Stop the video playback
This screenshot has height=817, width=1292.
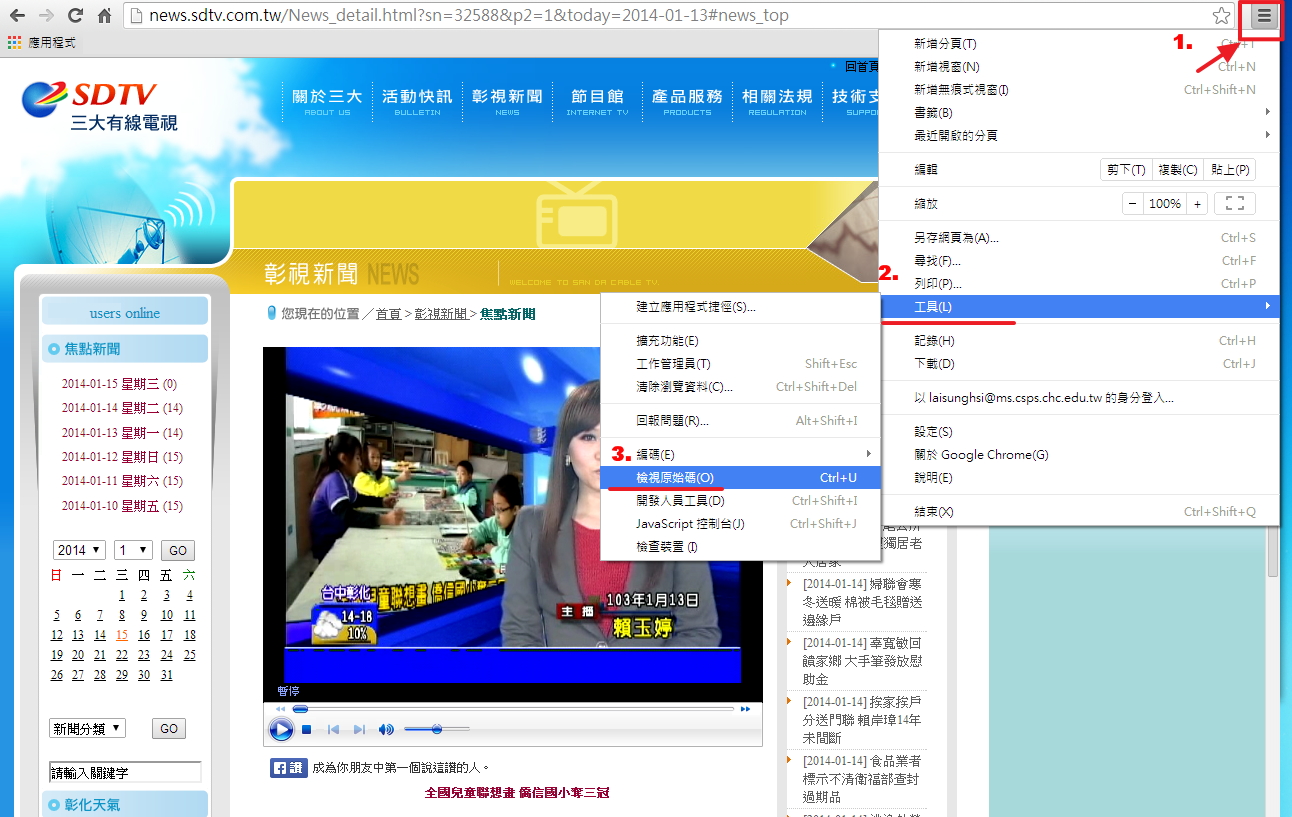pos(307,730)
